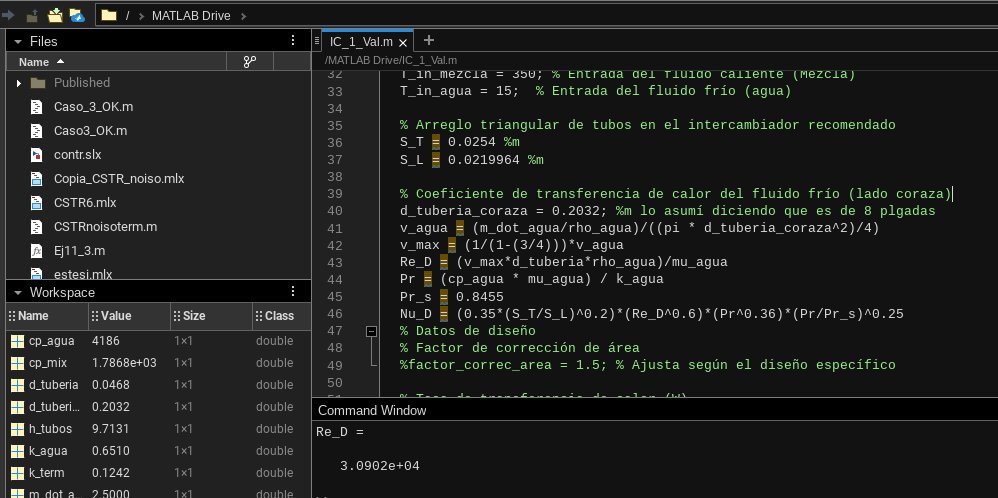This screenshot has width=998, height=498.
Task: Add a new editor tab
Action: click(428, 40)
